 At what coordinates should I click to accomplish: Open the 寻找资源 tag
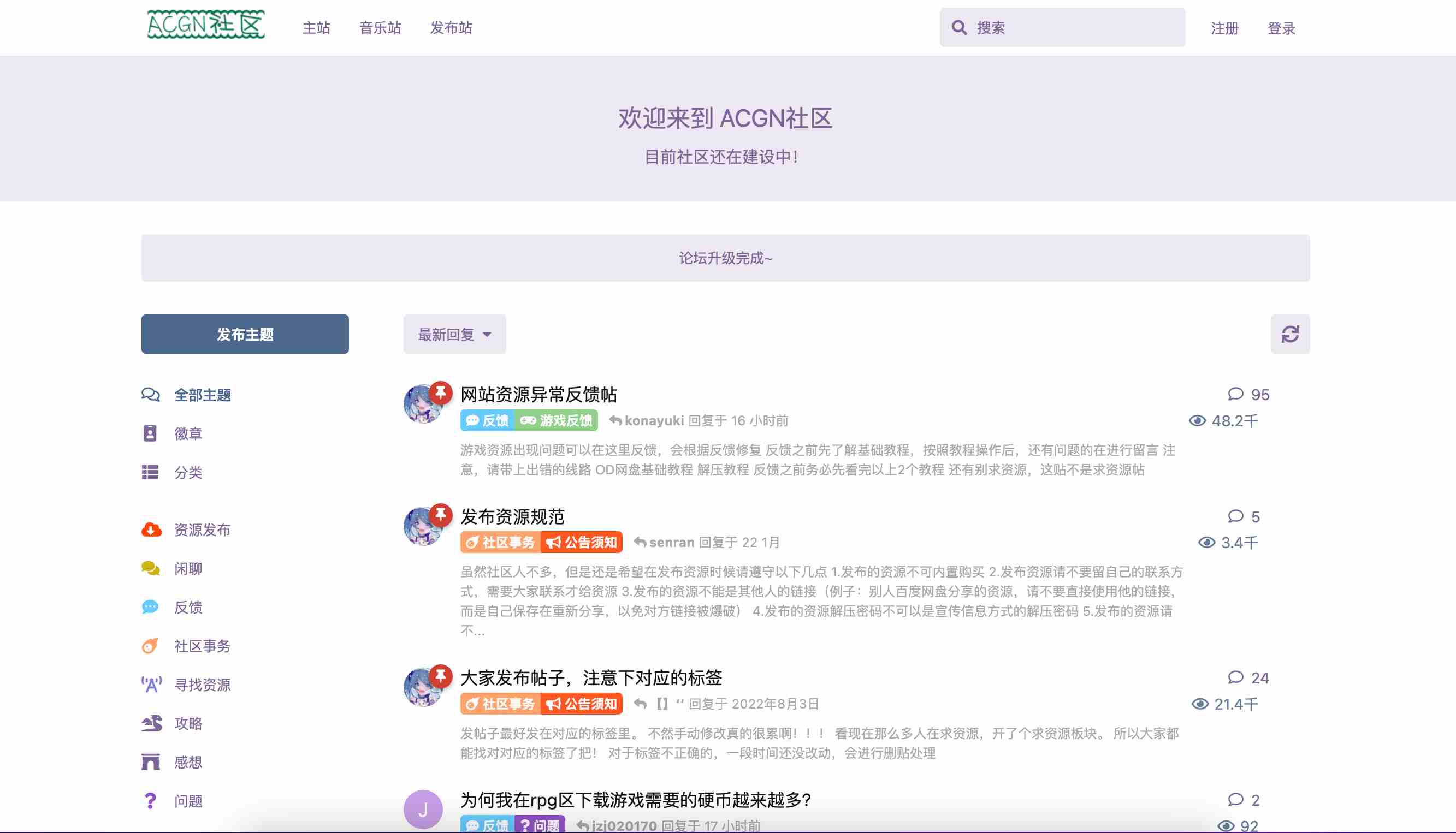coord(202,685)
